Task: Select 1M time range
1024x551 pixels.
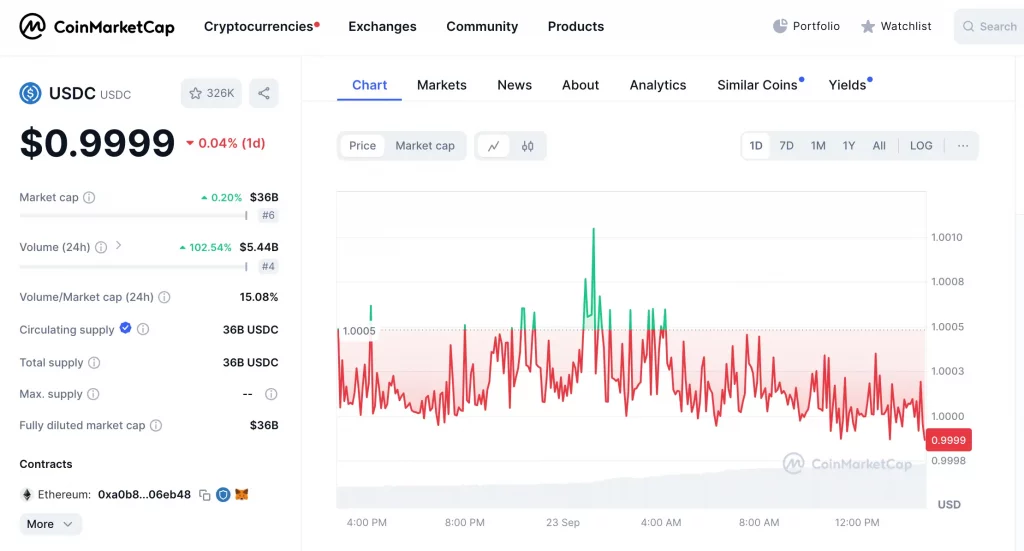Action: click(818, 146)
